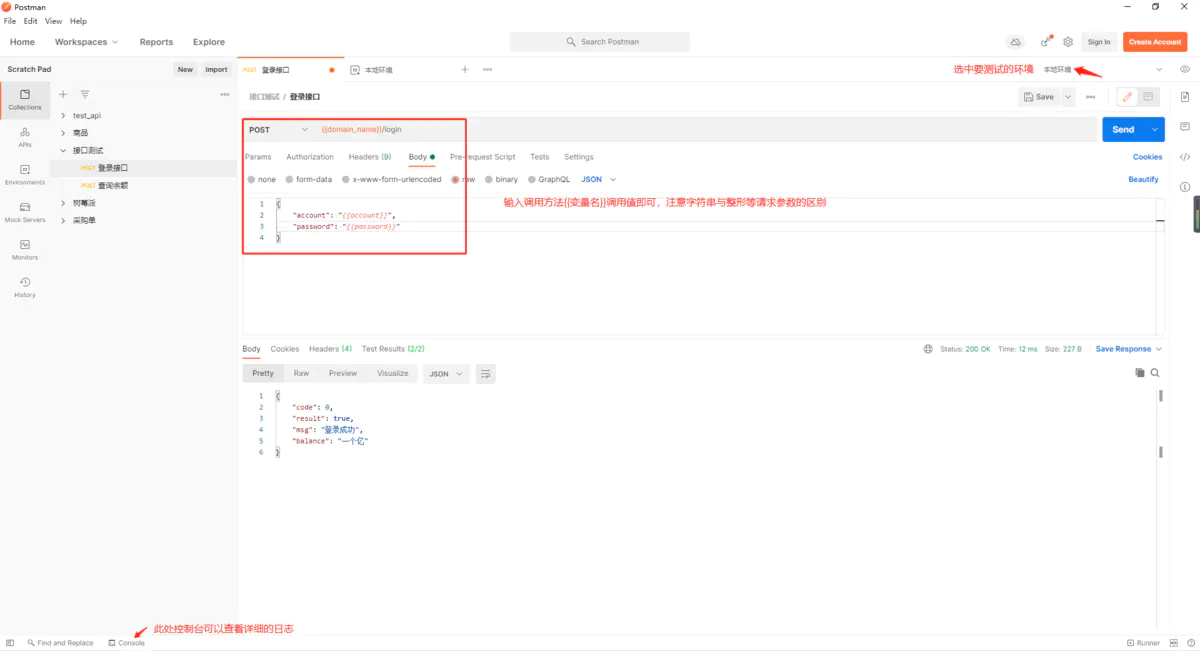This screenshot has height=651, width=1200.
Task: Open the comments icon in right sidebar
Action: click(1185, 127)
